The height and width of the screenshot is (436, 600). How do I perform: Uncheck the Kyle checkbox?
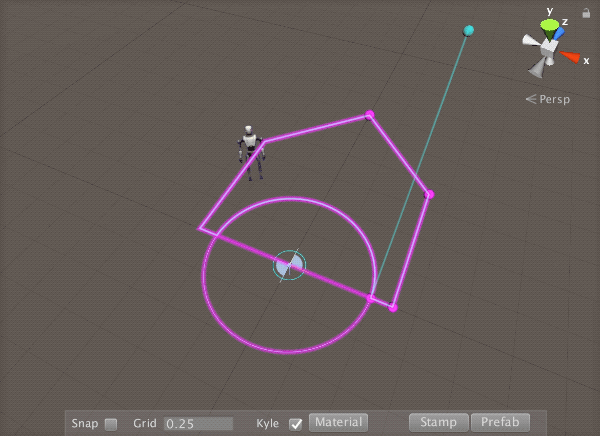click(x=296, y=424)
